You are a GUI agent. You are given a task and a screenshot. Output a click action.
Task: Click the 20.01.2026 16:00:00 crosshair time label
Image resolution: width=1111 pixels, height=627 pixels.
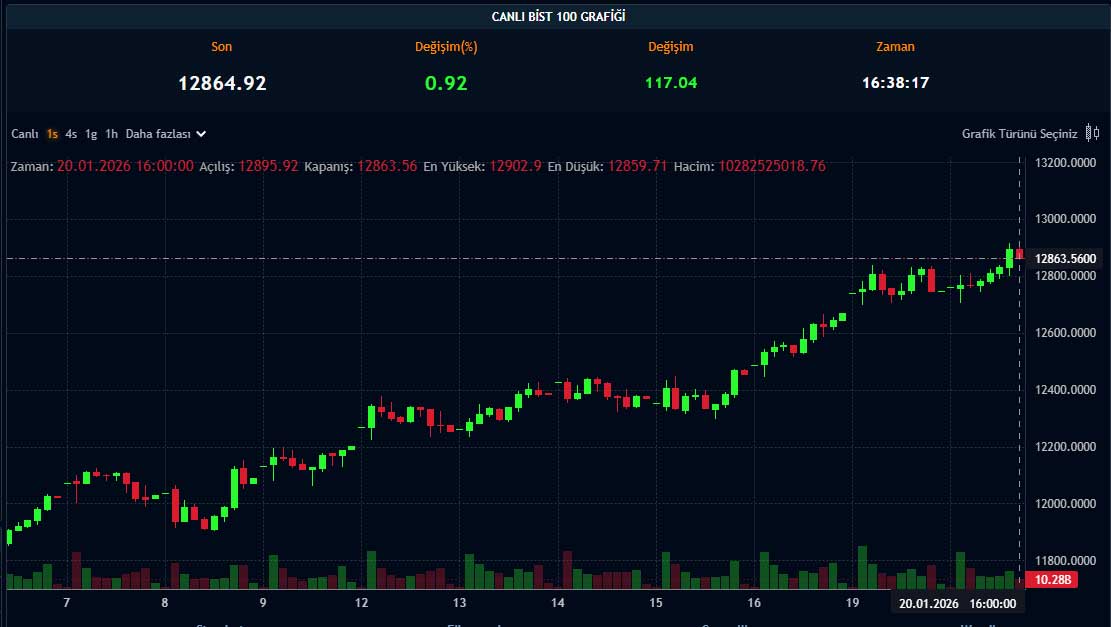click(x=957, y=603)
